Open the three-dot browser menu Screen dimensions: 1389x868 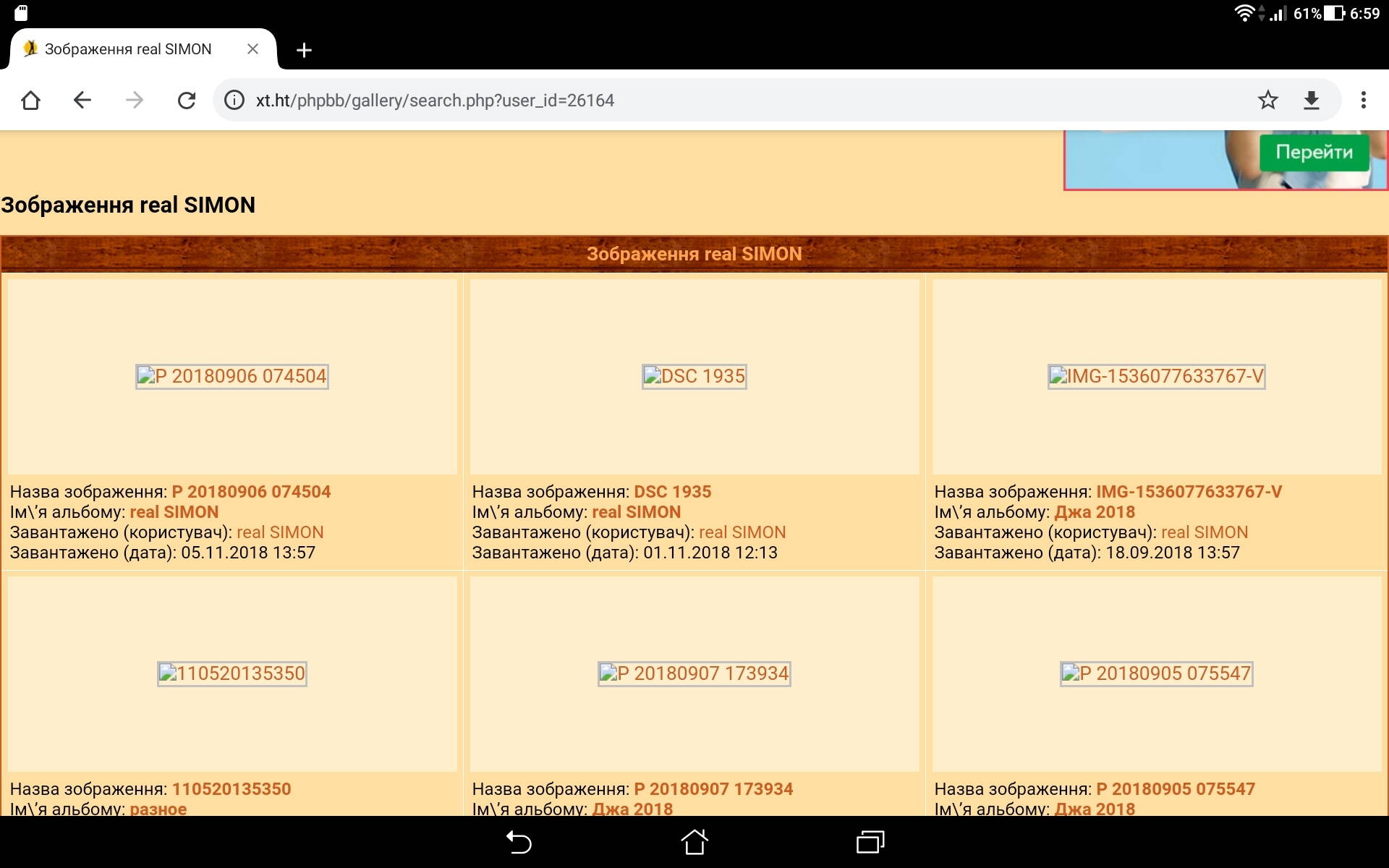pyautogui.click(x=1364, y=100)
